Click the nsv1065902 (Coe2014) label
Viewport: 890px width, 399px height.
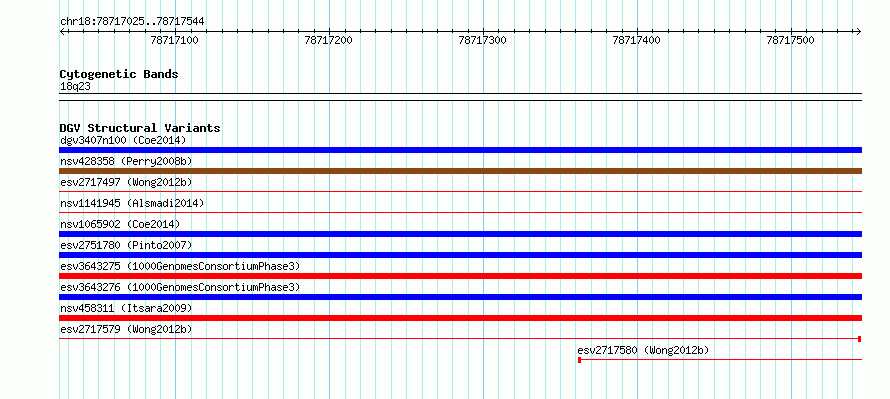(x=120, y=224)
